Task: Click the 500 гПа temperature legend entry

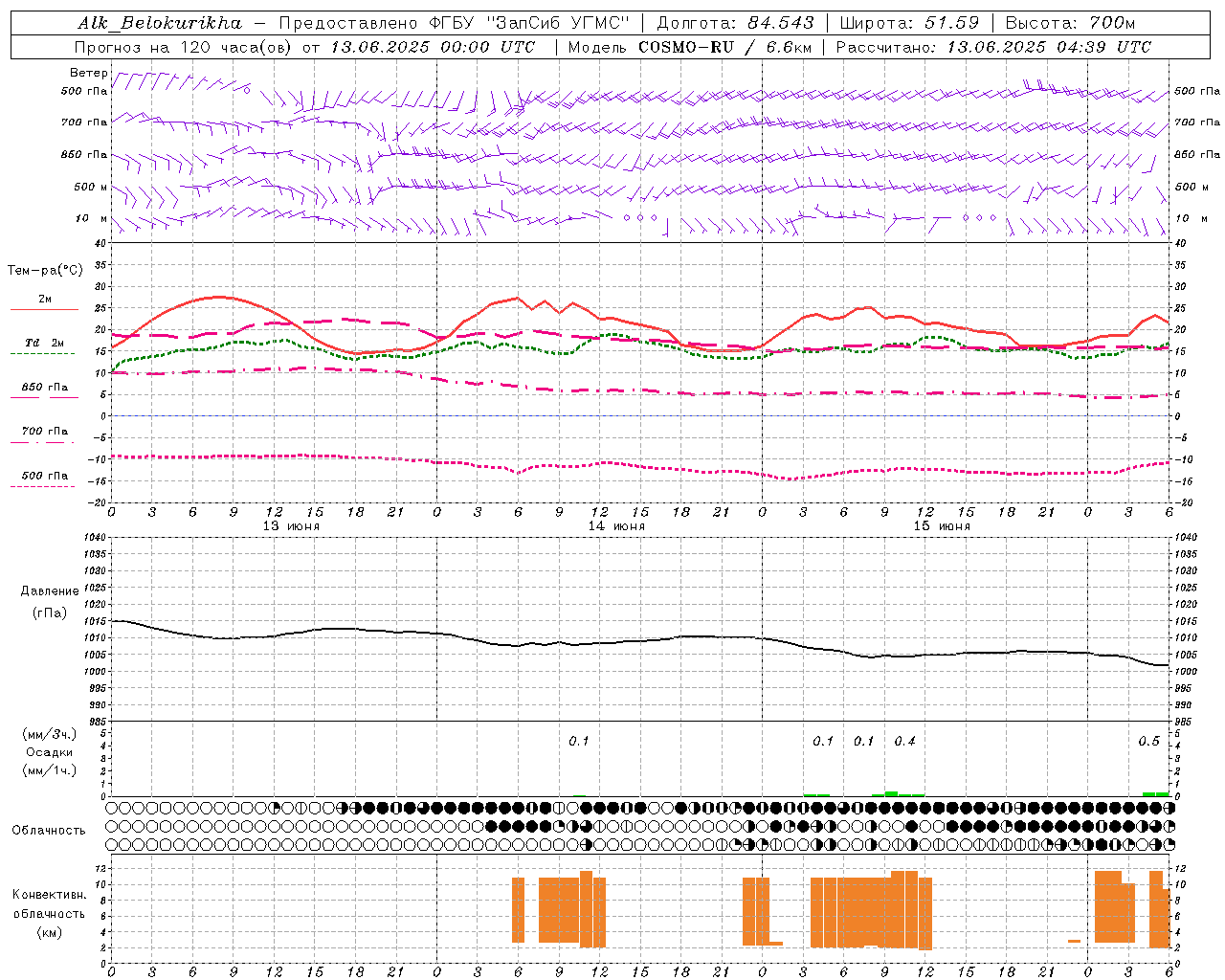Action: click(x=45, y=476)
